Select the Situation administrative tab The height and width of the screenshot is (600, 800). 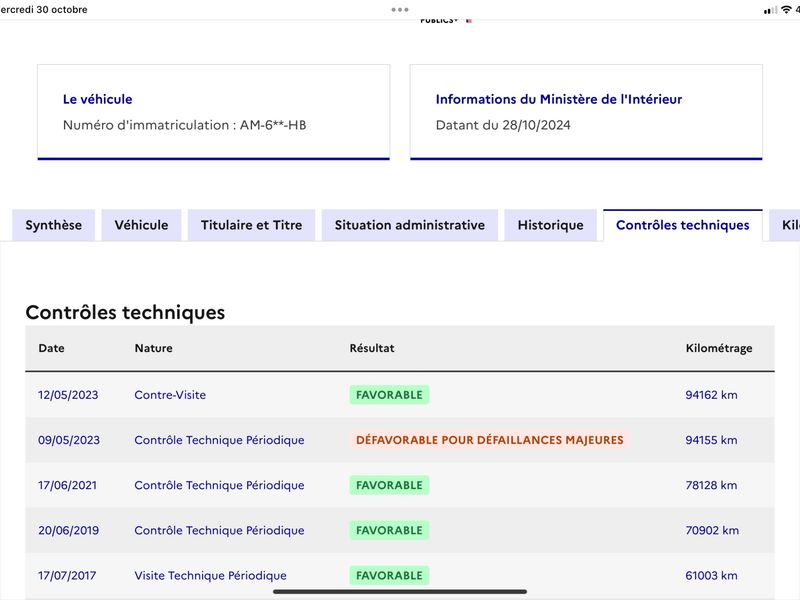(410, 225)
